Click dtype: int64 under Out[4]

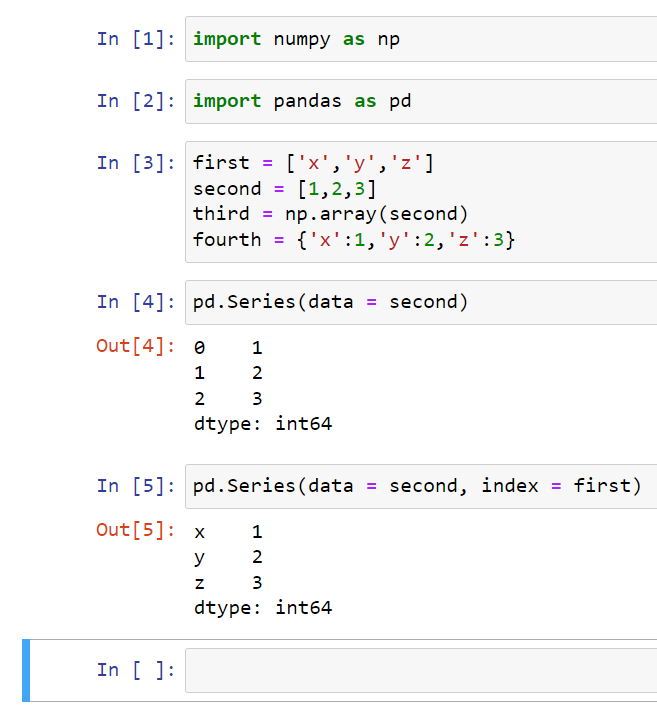[263, 424]
